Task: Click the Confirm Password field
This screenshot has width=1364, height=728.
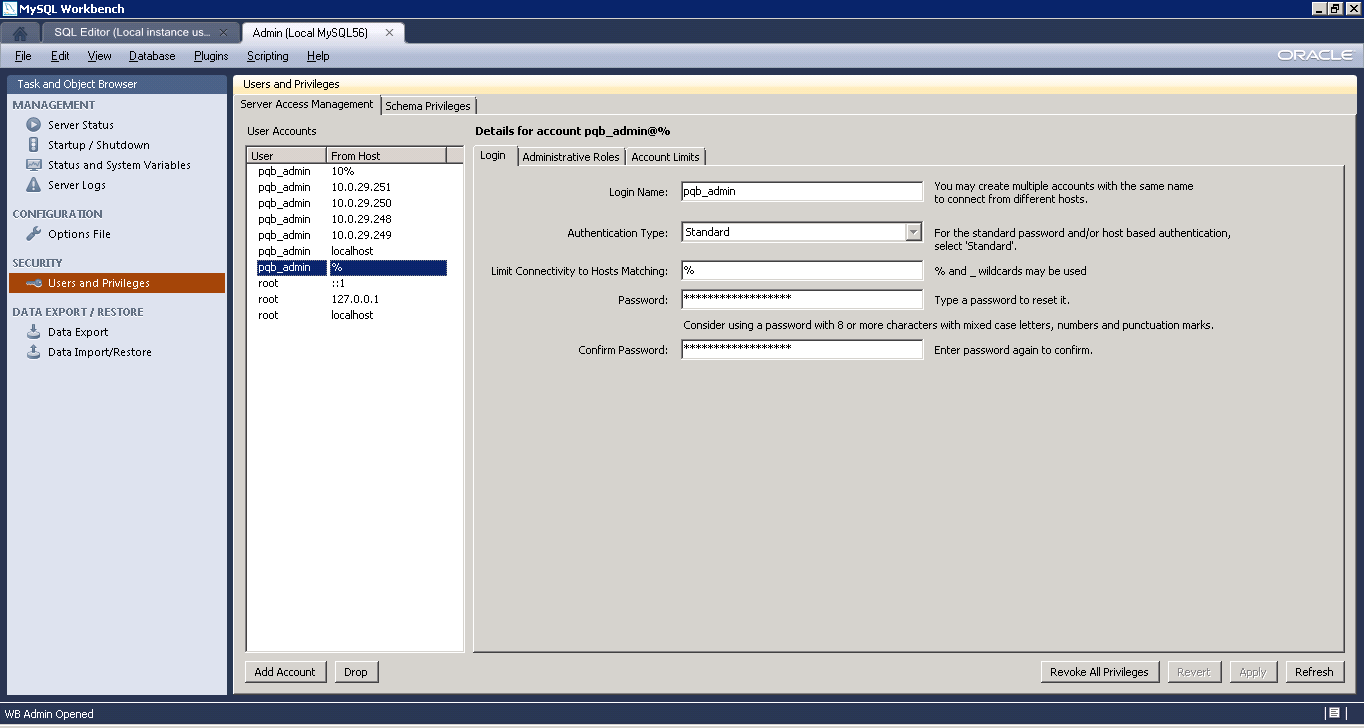Action: (x=802, y=349)
